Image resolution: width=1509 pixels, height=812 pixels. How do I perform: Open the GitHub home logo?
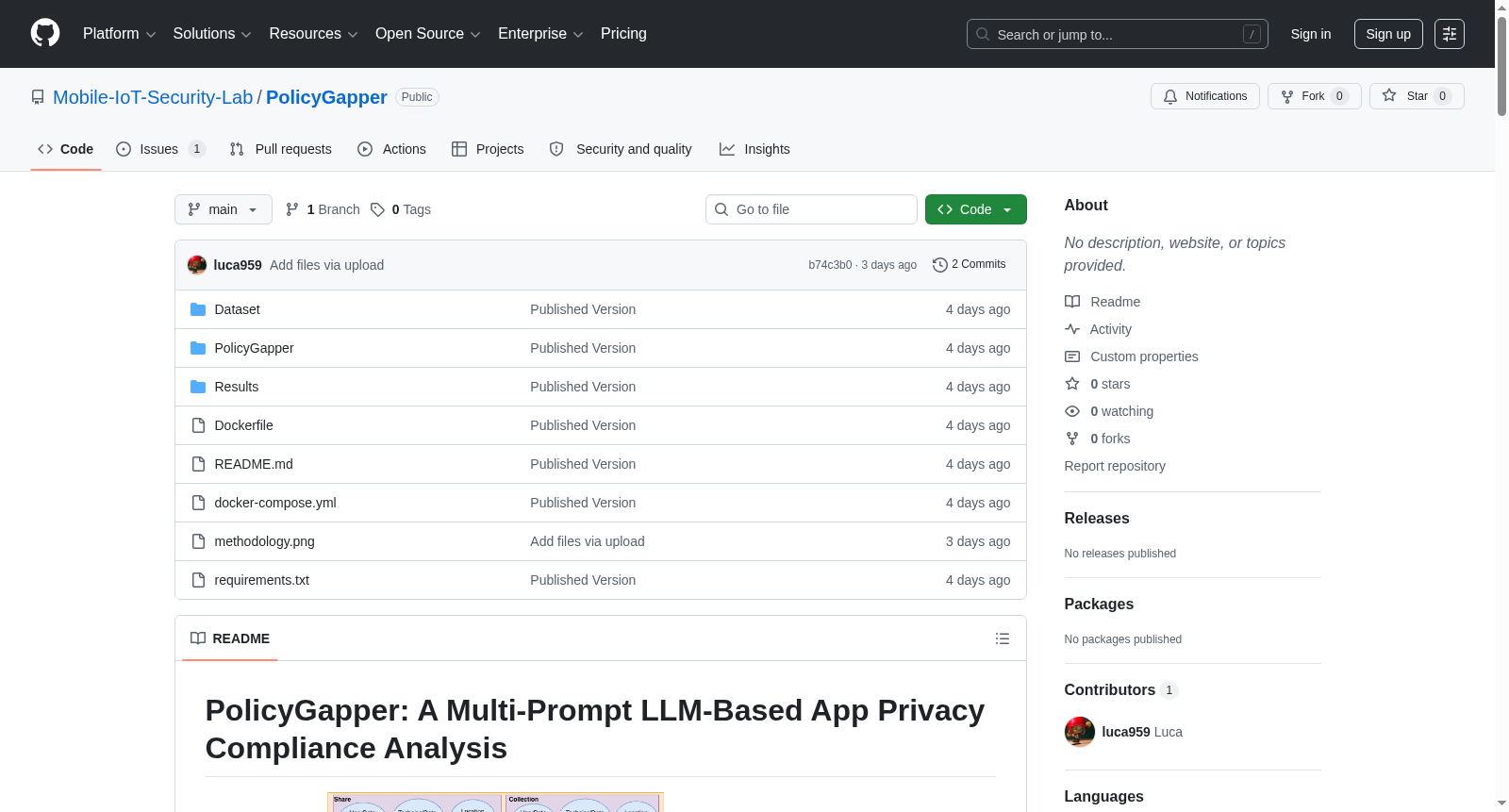click(45, 34)
